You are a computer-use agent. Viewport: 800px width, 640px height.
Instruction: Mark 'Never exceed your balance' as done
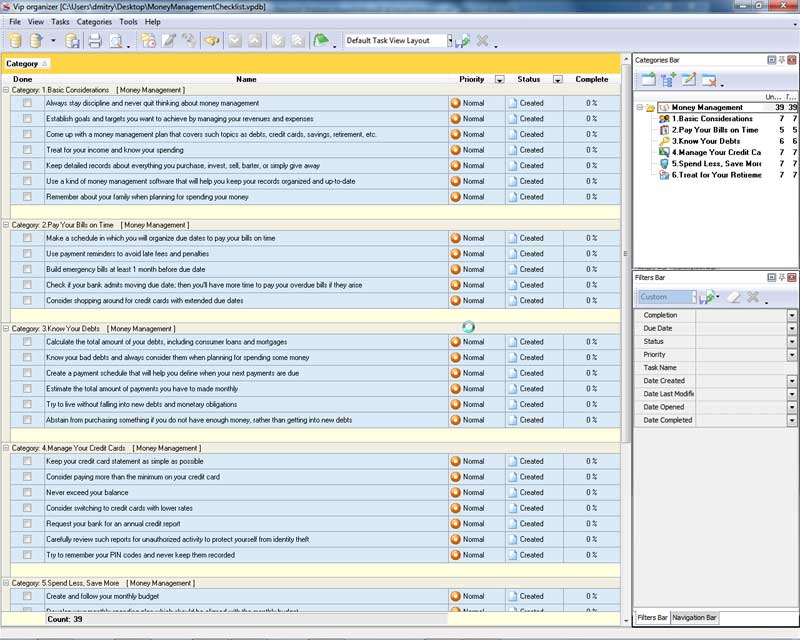click(x=27, y=492)
